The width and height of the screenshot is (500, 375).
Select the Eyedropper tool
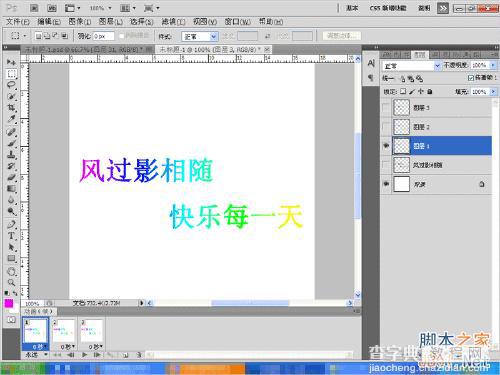[11, 119]
